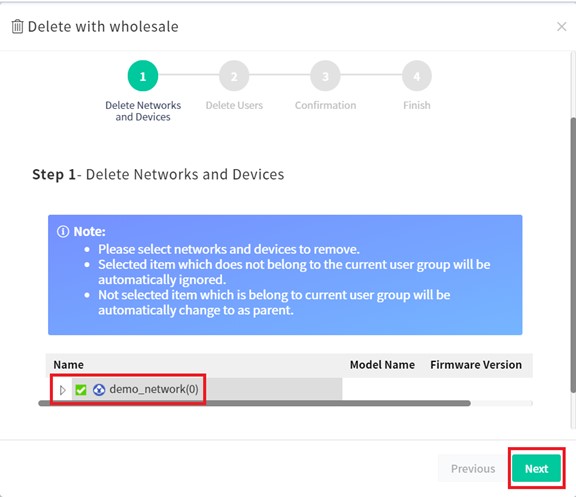Close the Delete with wholesale dialog
Screen dimensions: 576x497
(561, 27)
